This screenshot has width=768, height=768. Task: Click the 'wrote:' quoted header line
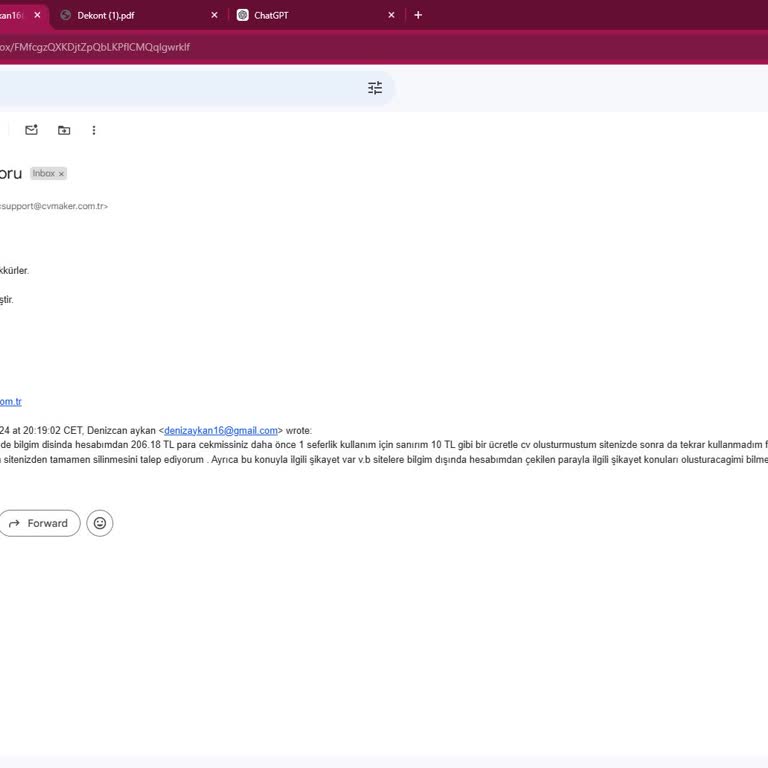click(156, 431)
